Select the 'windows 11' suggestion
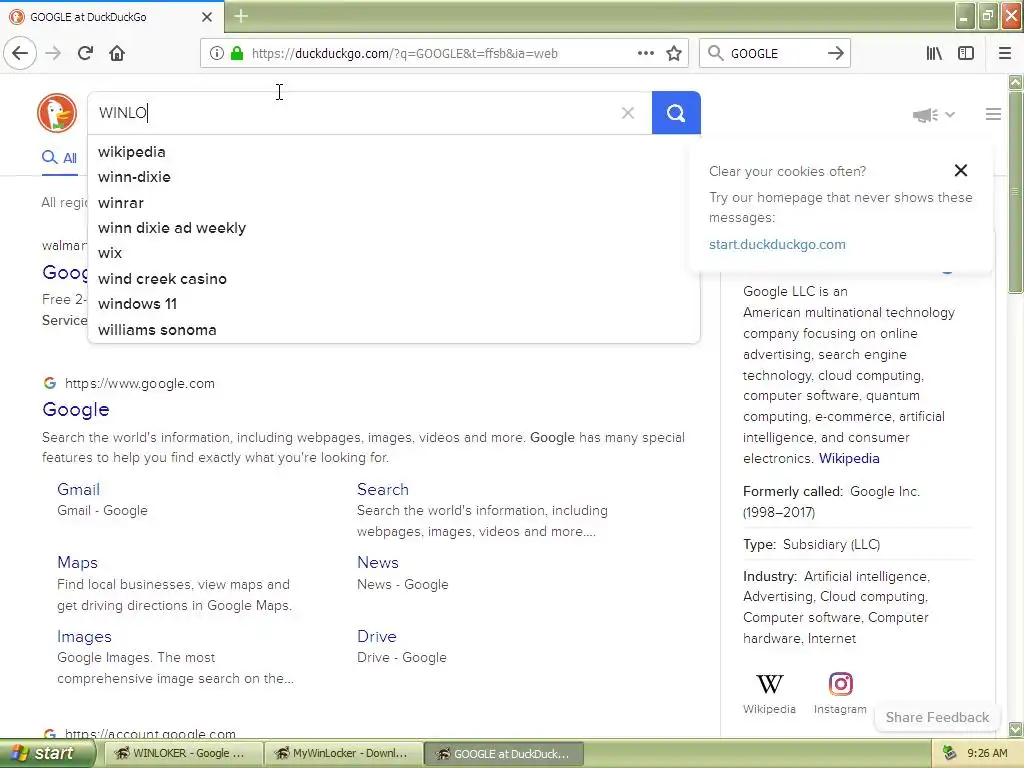This screenshot has width=1024, height=768. [x=394, y=304]
